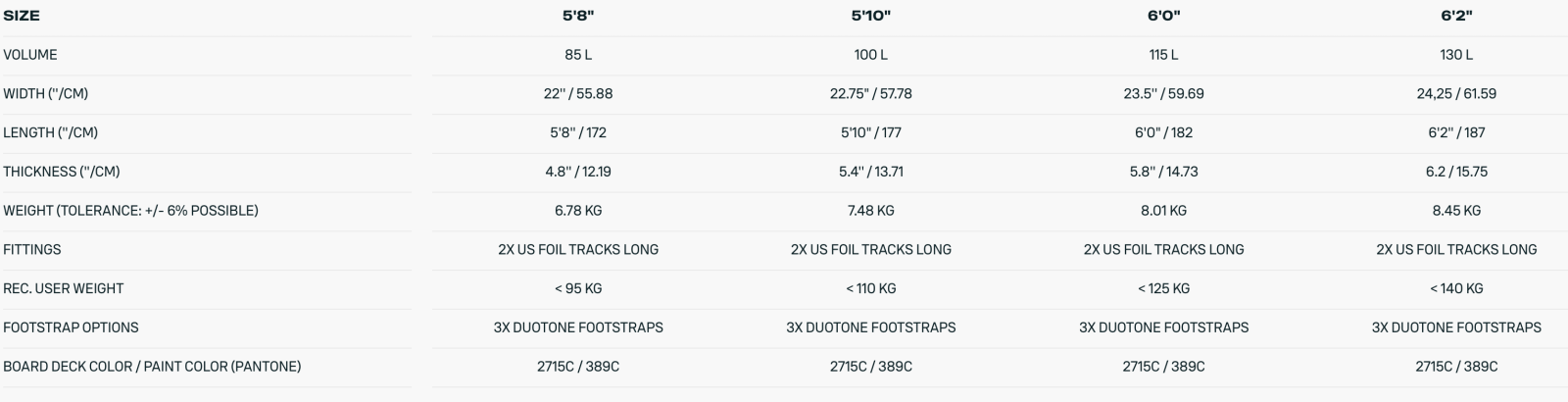This screenshot has height=402, width=1568.
Task: Select the 6.2 / 15.75 thickness value
Action: [1456, 172]
